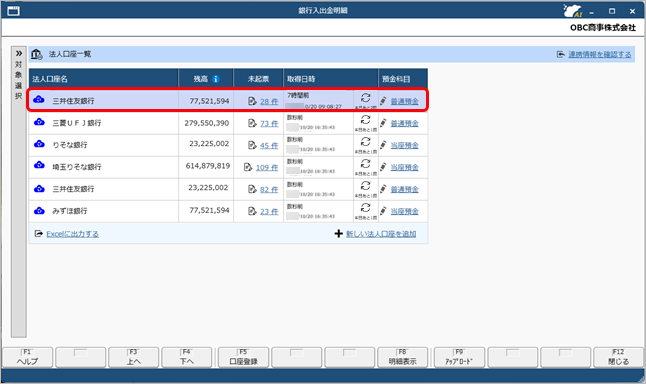Expand the 対象選択 side panel

coord(19,54)
